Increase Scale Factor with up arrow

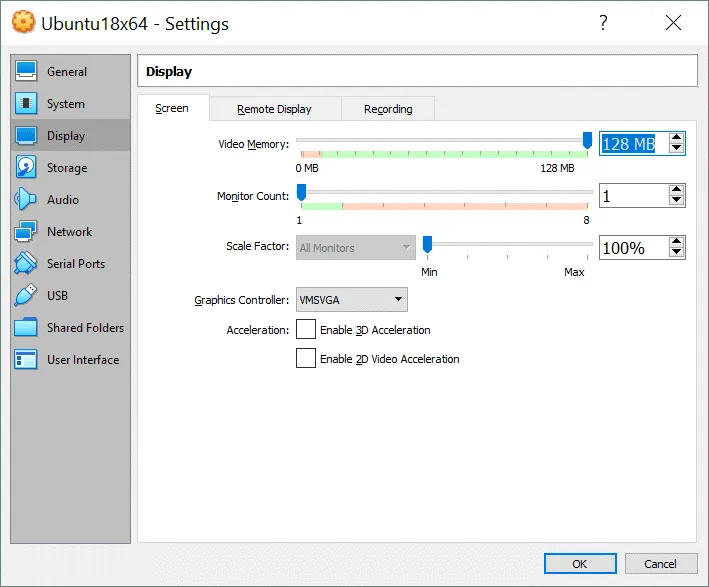click(x=677, y=242)
